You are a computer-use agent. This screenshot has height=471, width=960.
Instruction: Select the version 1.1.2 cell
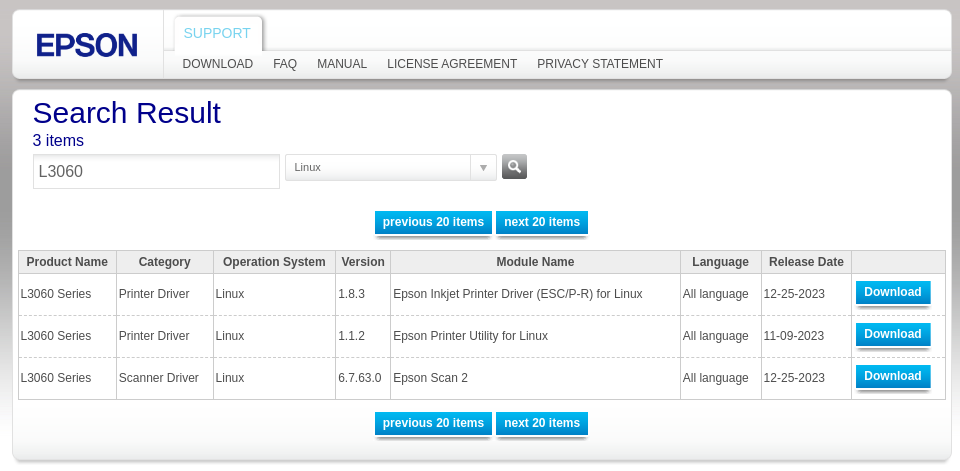click(363, 336)
